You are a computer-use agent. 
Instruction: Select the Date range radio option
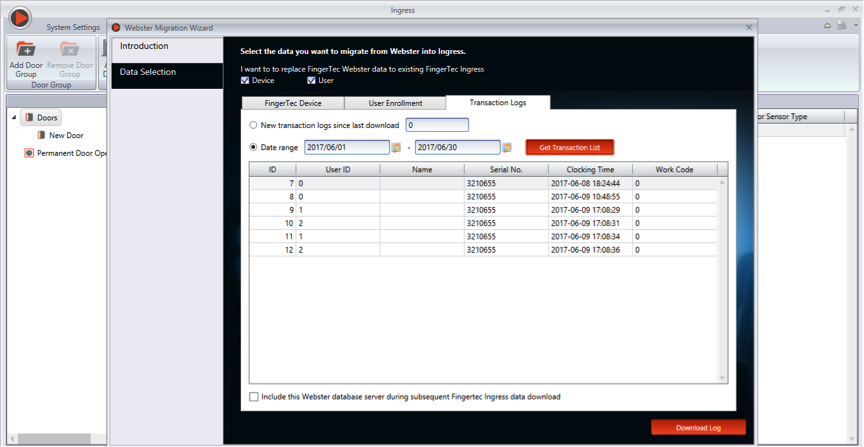tap(253, 147)
